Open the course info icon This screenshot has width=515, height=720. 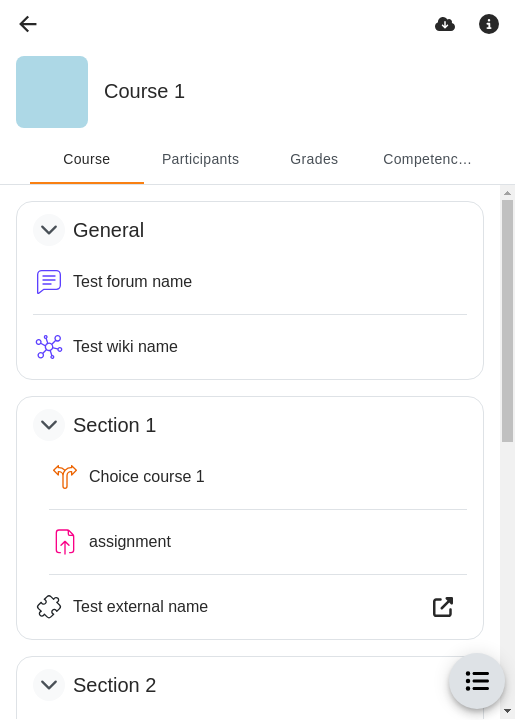tap(489, 24)
